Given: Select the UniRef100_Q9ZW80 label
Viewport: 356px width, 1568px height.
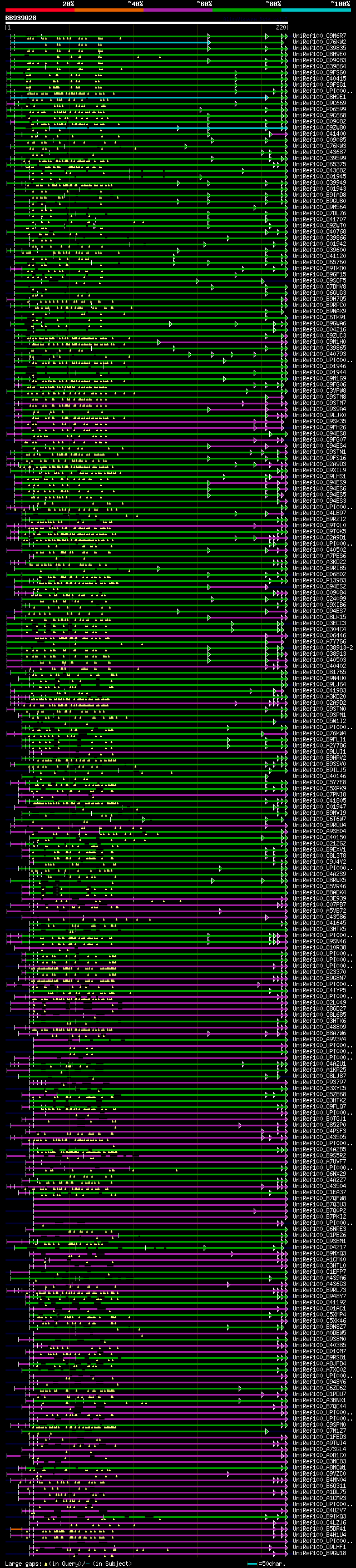Looking at the screenshot, I should (x=319, y=128).
